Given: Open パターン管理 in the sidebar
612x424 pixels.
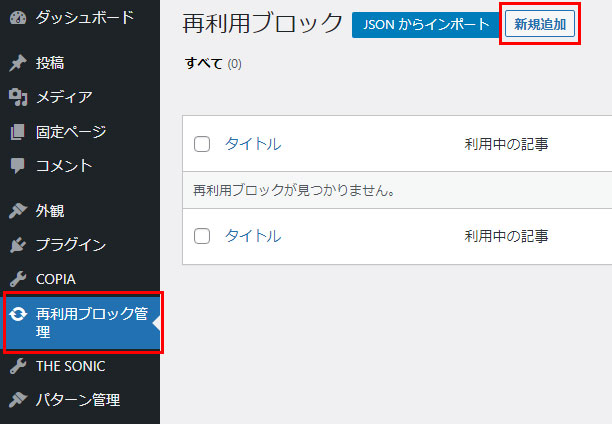Looking at the screenshot, I should click(x=80, y=400).
